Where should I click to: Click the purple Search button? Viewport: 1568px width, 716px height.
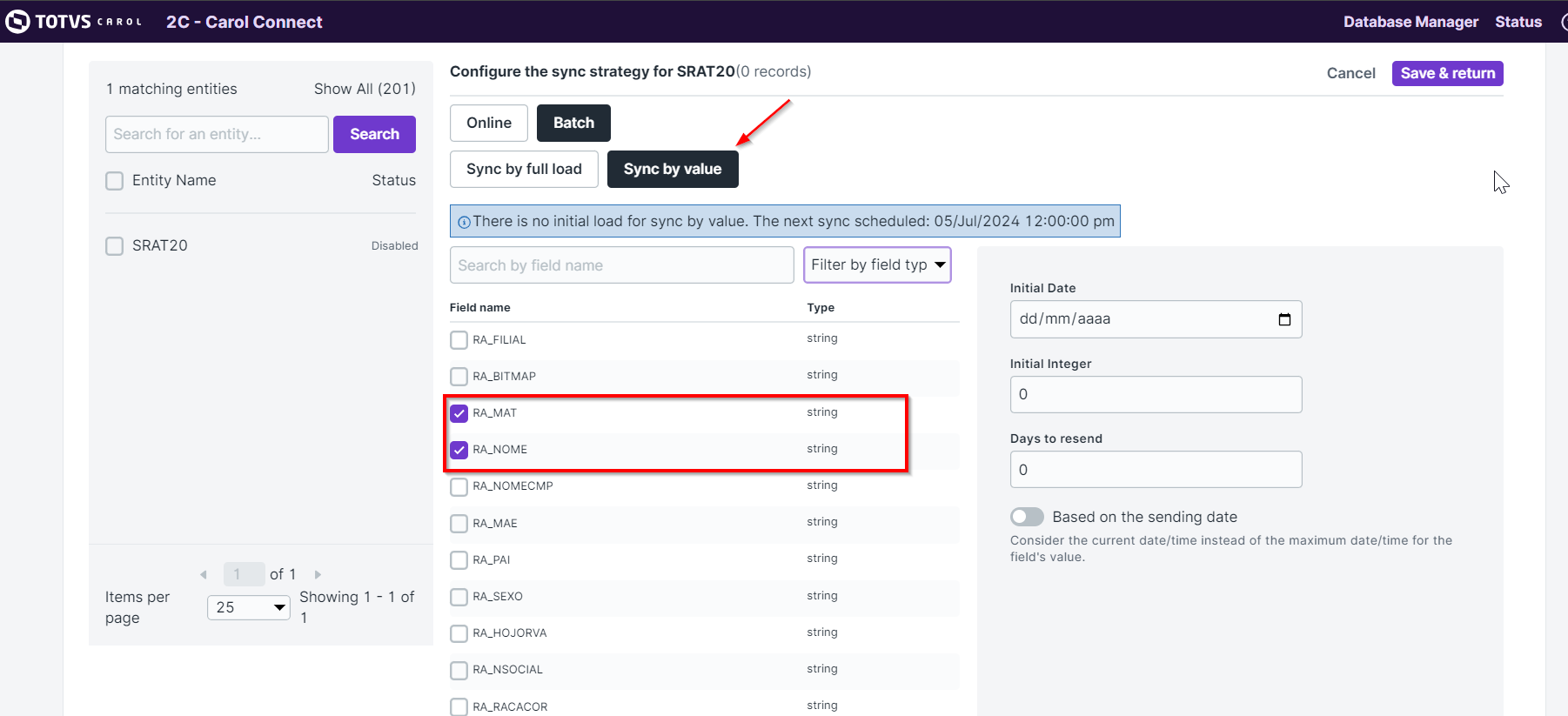pyautogui.click(x=374, y=134)
